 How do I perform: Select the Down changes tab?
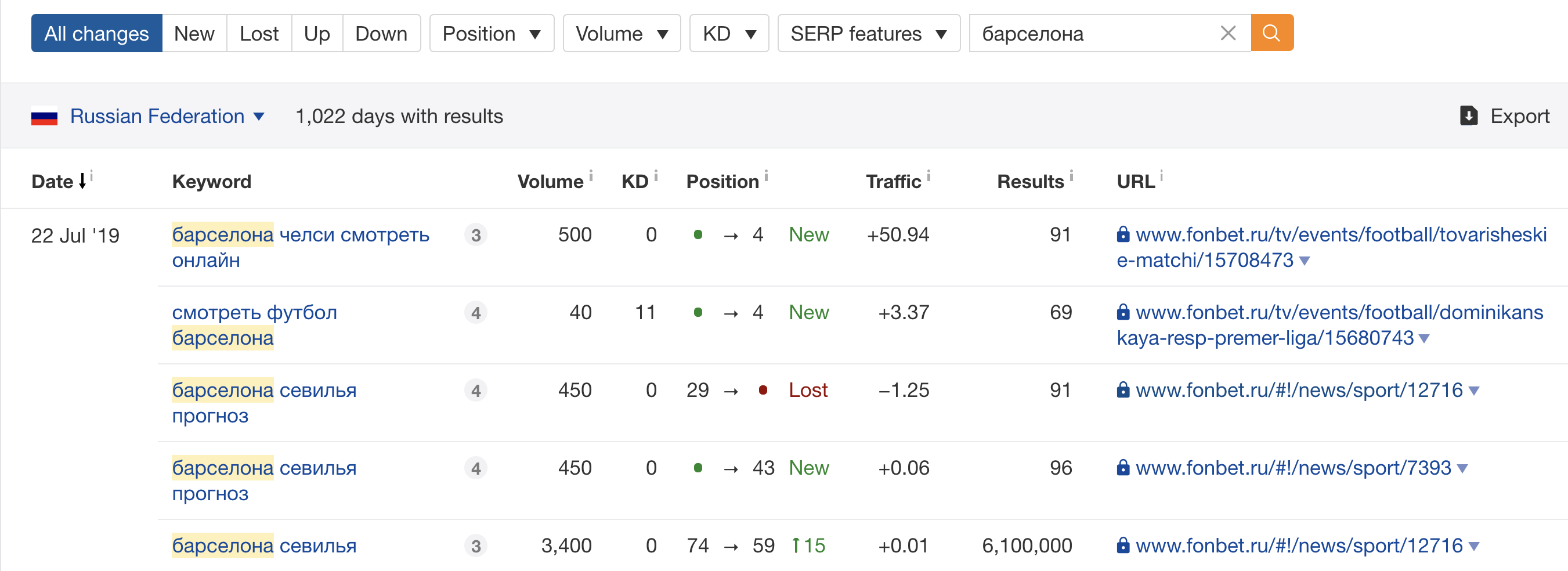[x=381, y=34]
